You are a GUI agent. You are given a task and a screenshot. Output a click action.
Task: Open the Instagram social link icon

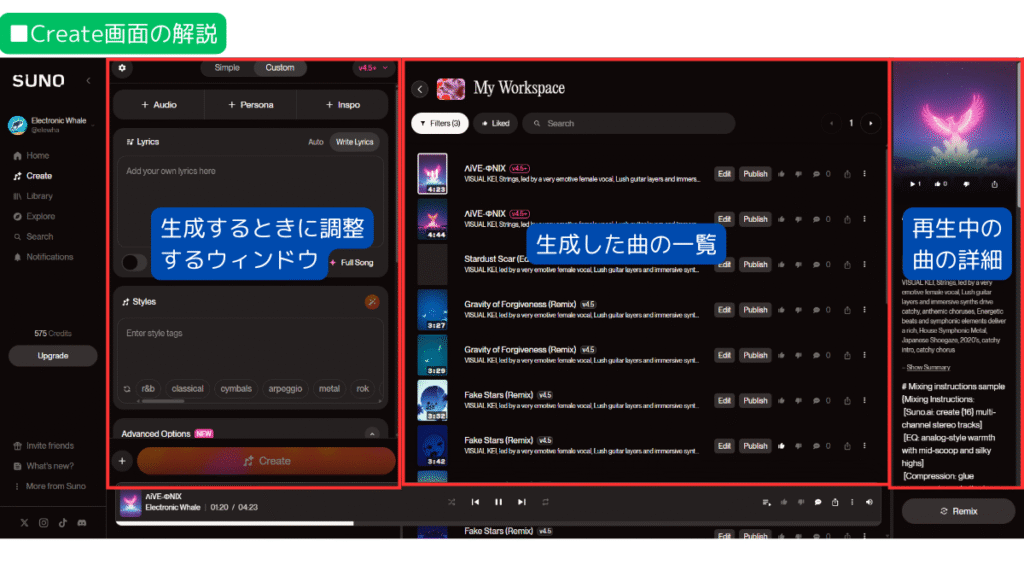43,523
